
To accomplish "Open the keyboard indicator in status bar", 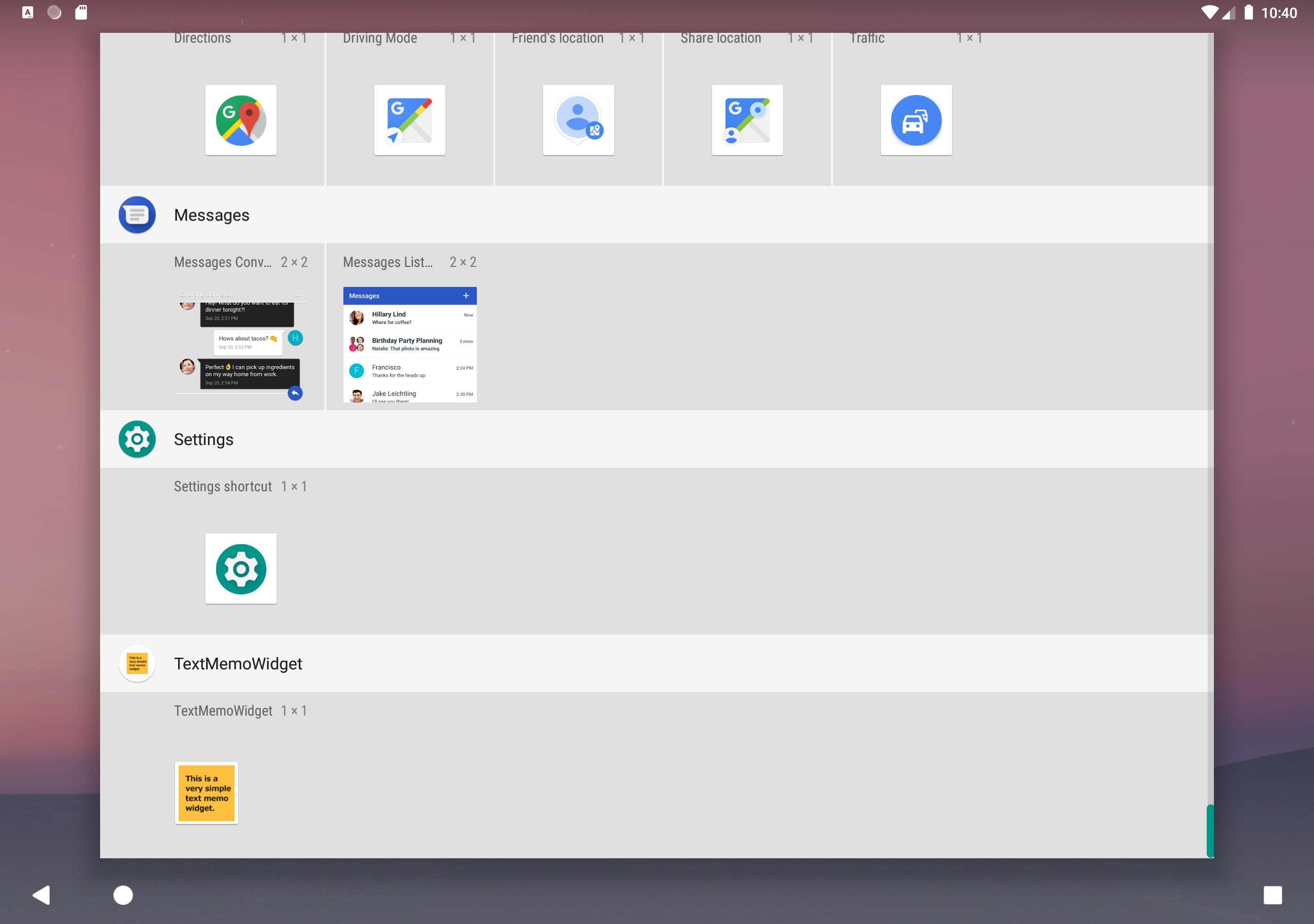I will 28,13.
